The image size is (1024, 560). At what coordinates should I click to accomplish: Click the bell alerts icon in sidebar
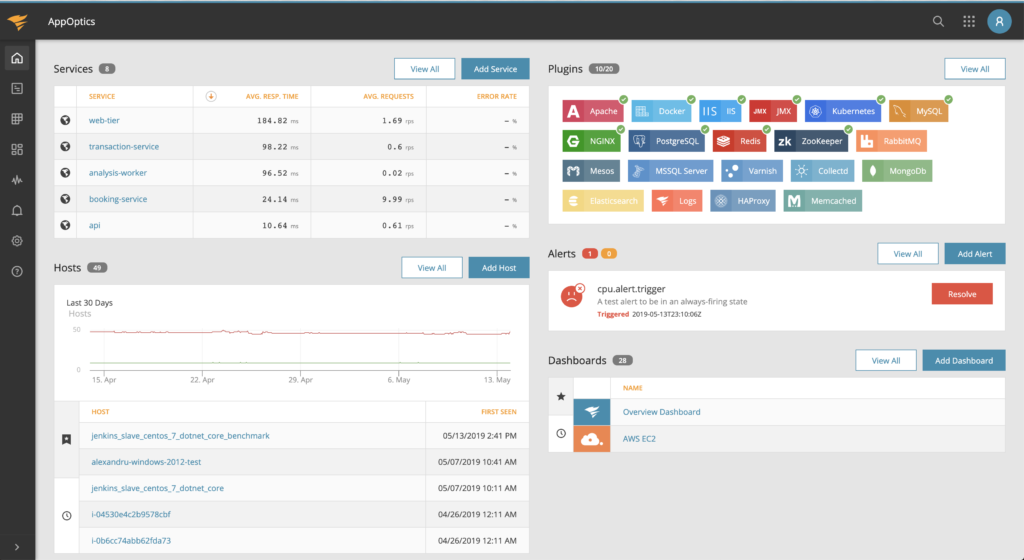coord(17,211)
